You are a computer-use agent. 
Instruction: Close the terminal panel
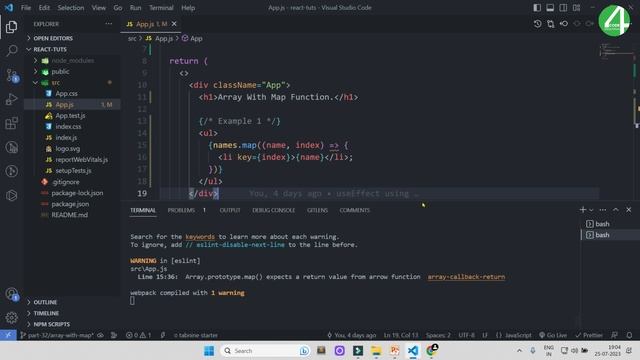[x=629, y=210]
